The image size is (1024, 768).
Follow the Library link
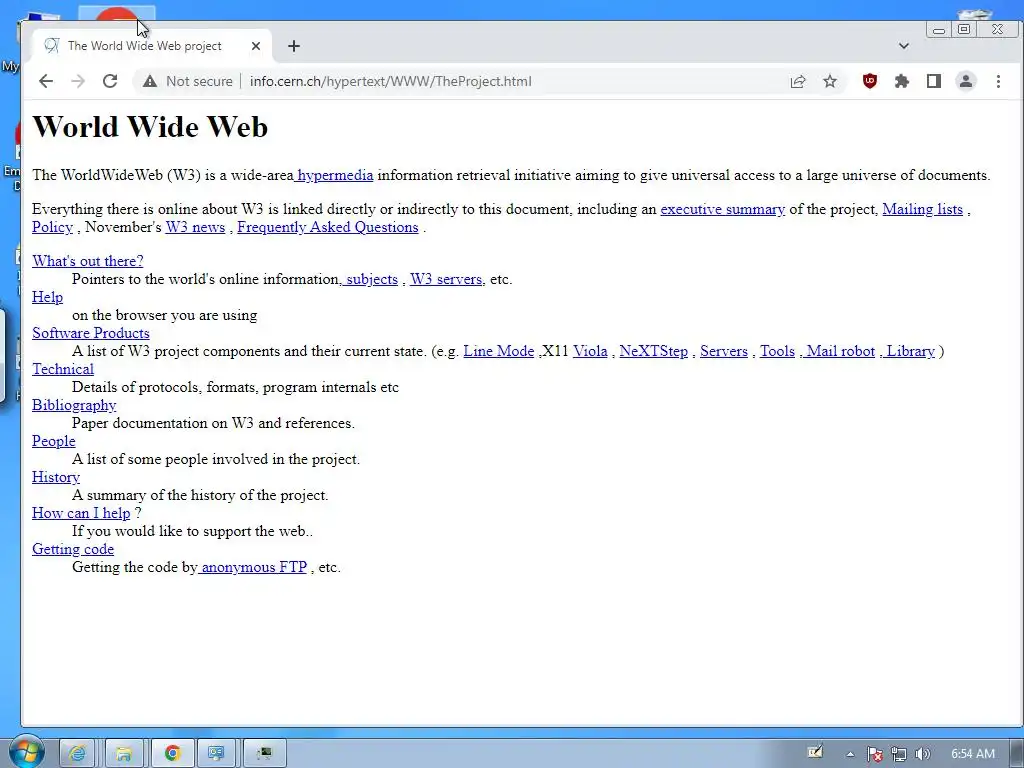click(x=909, y=351)
